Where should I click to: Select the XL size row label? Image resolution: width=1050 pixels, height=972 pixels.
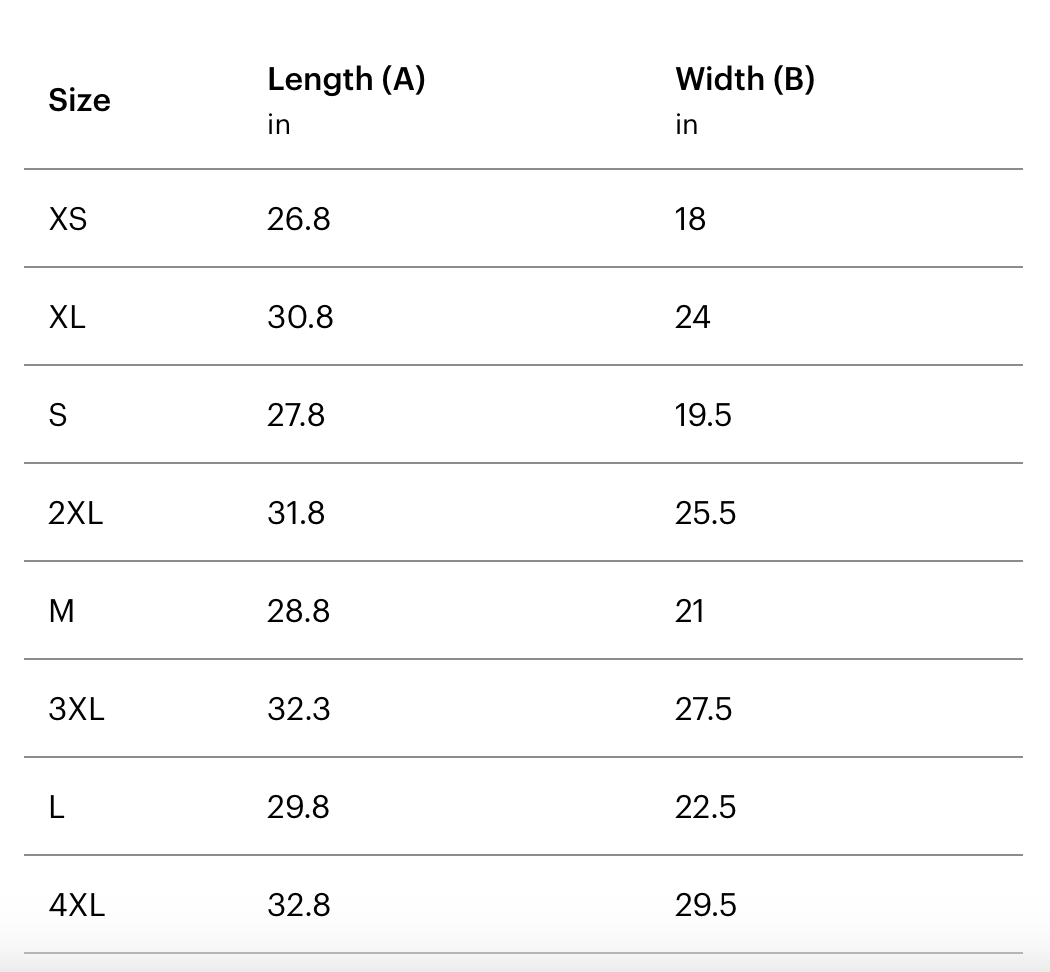pos(67,317)
